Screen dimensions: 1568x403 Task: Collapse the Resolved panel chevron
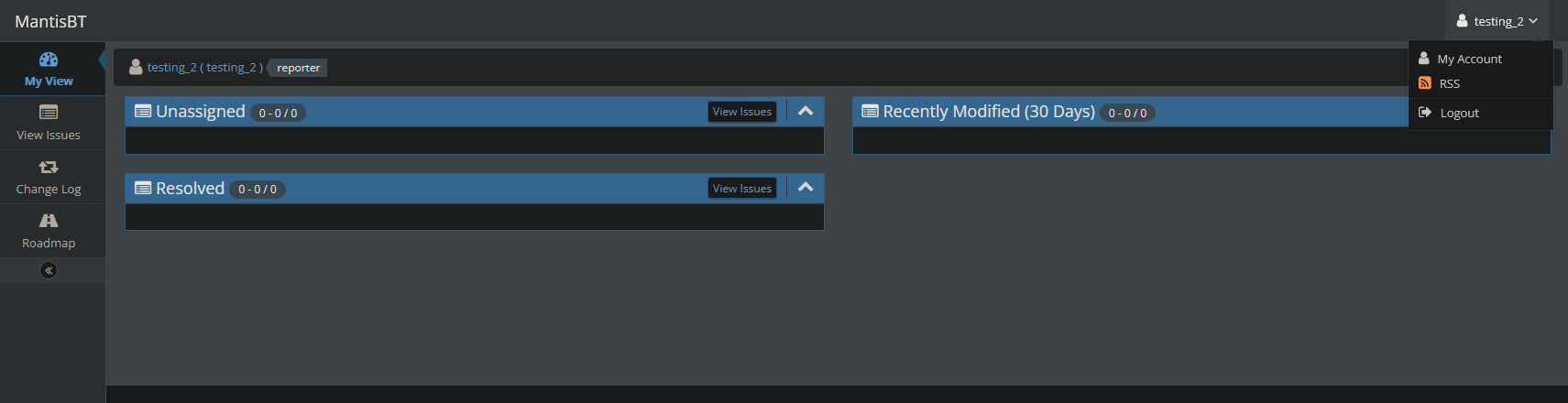click(x=806, y=188)
